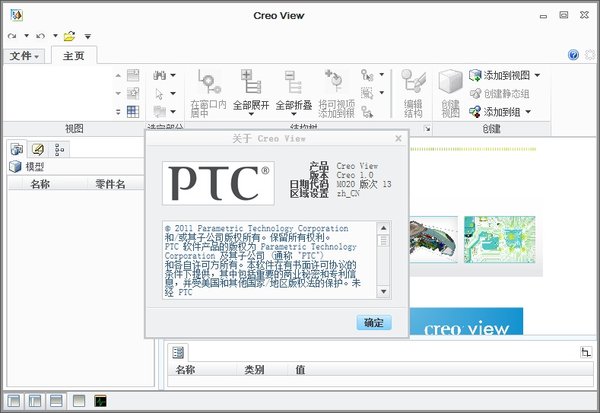Toggle fourth panel icon in status bar
600x413 pixels.
pyautogui.click(x=79, y=401)
